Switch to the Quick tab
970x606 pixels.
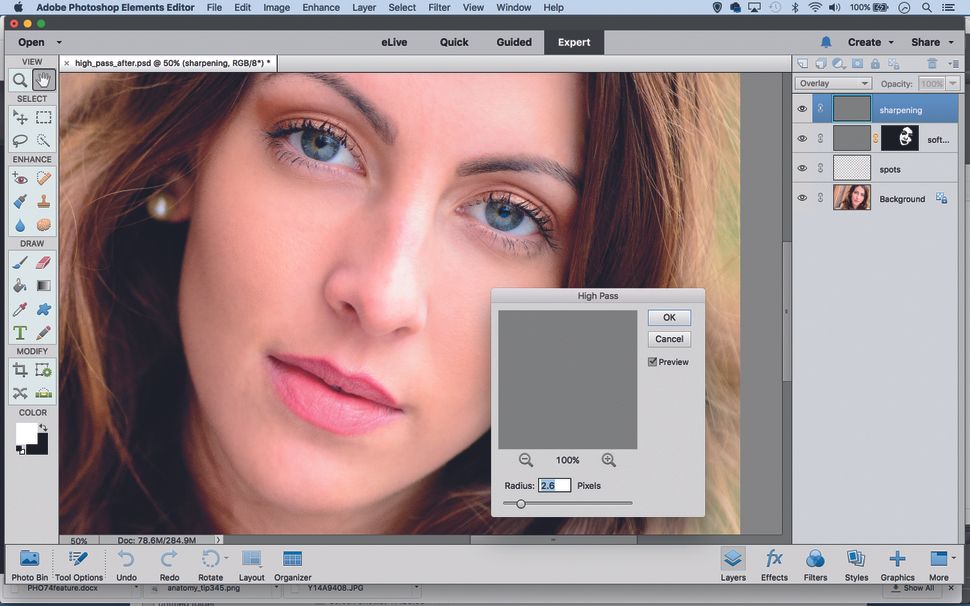coord(454,42)
